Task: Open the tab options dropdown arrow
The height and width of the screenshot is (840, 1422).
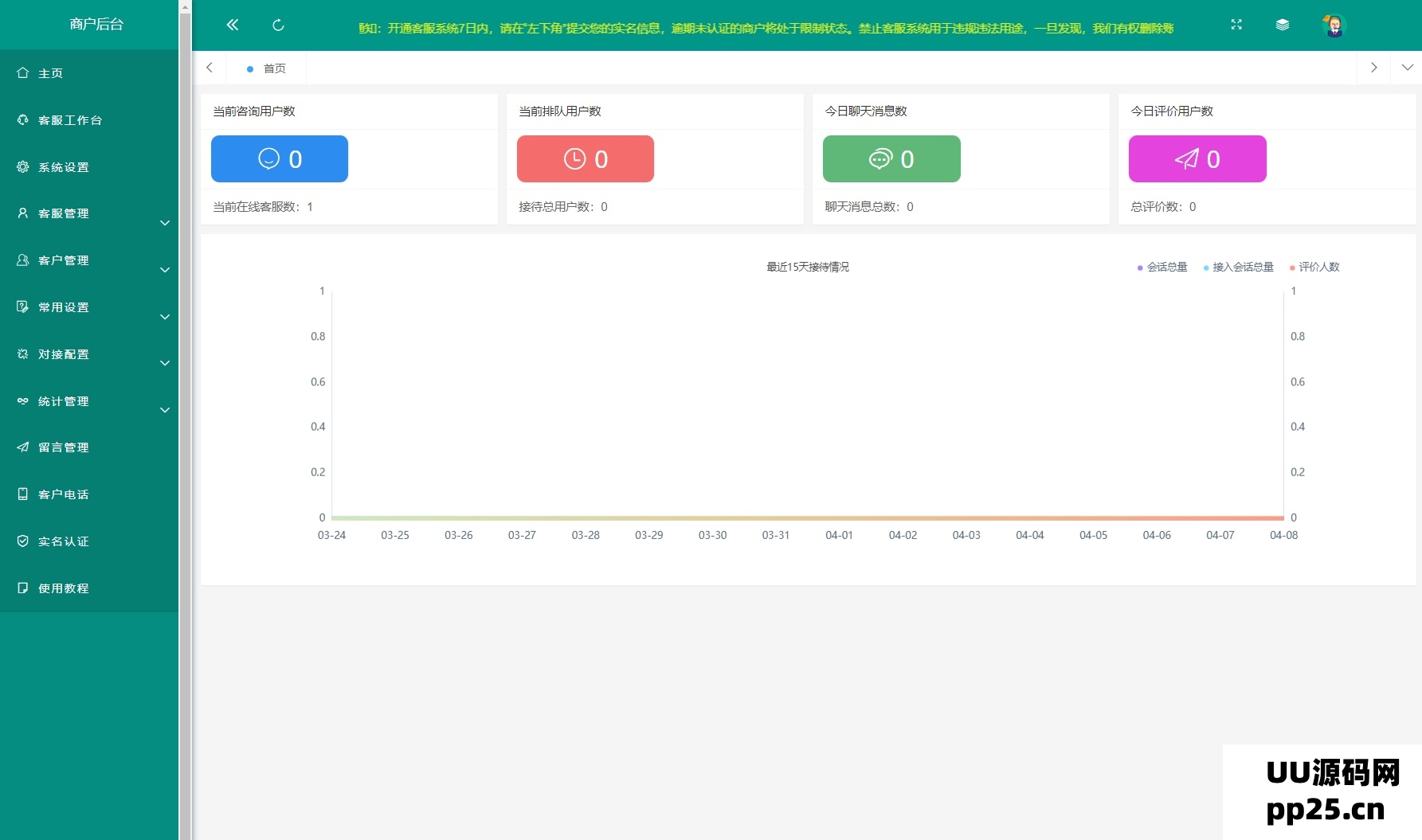Action: click(x=1407, y=68)
